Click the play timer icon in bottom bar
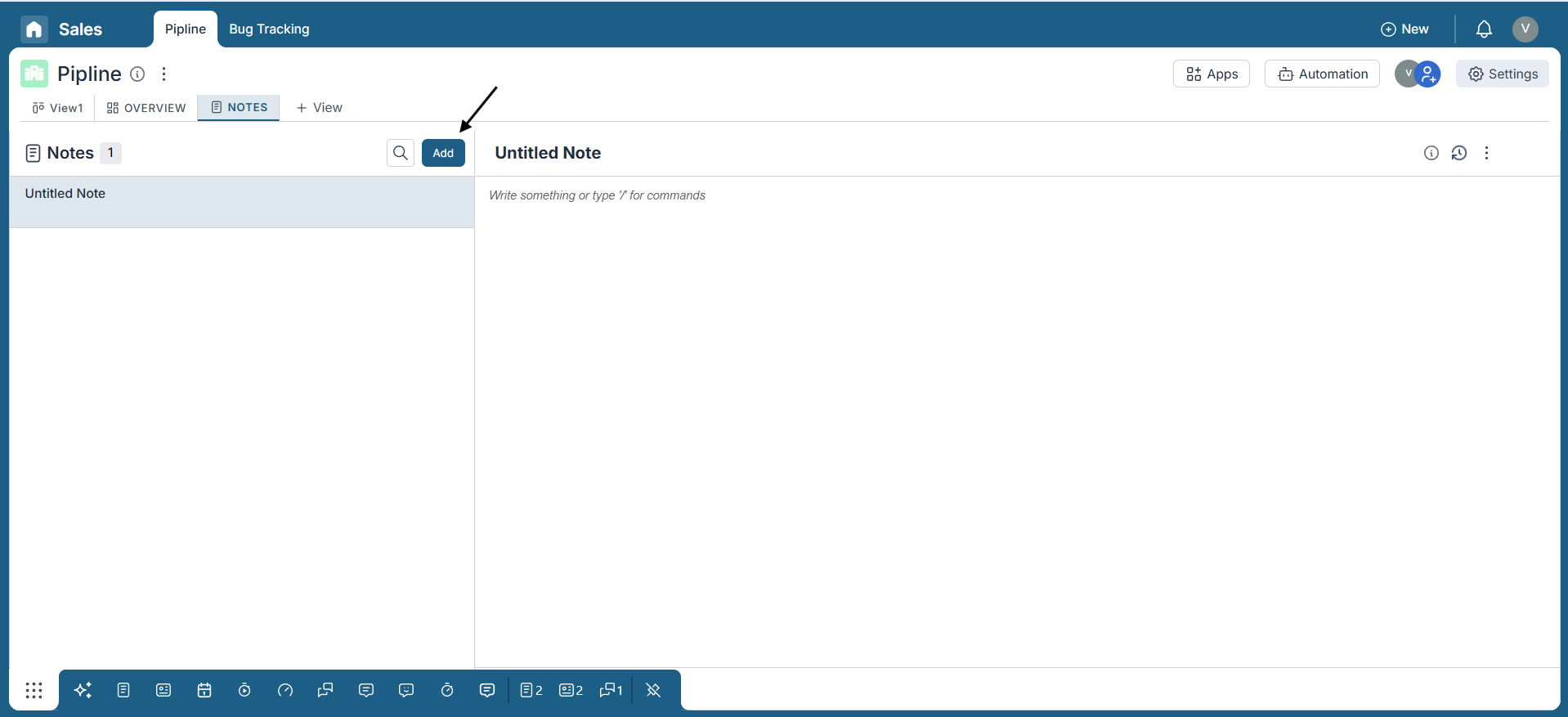This screenshot has height=717, width=1568. 244,690
